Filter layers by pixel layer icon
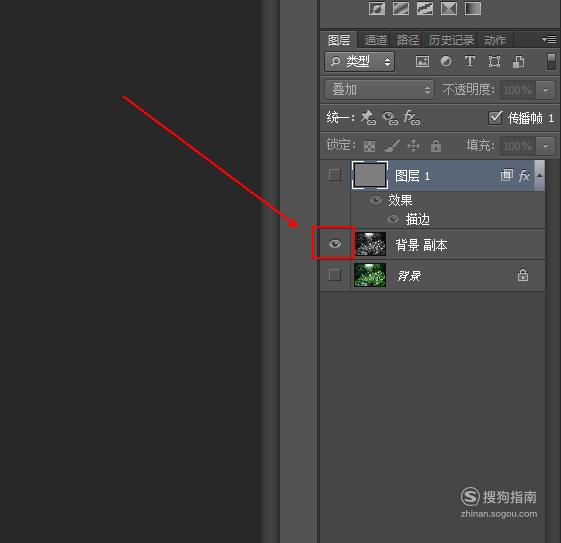The width and height of the screenshot is (561, 543). (x=422, y=62)
